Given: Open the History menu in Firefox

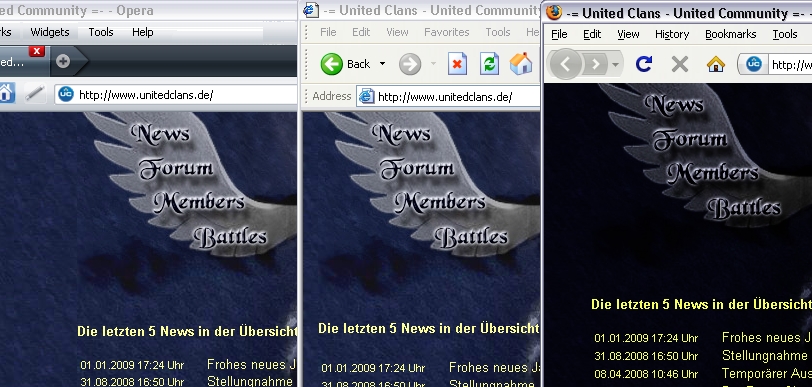Looking at the screenshot, I should click(x=672, y=34).
